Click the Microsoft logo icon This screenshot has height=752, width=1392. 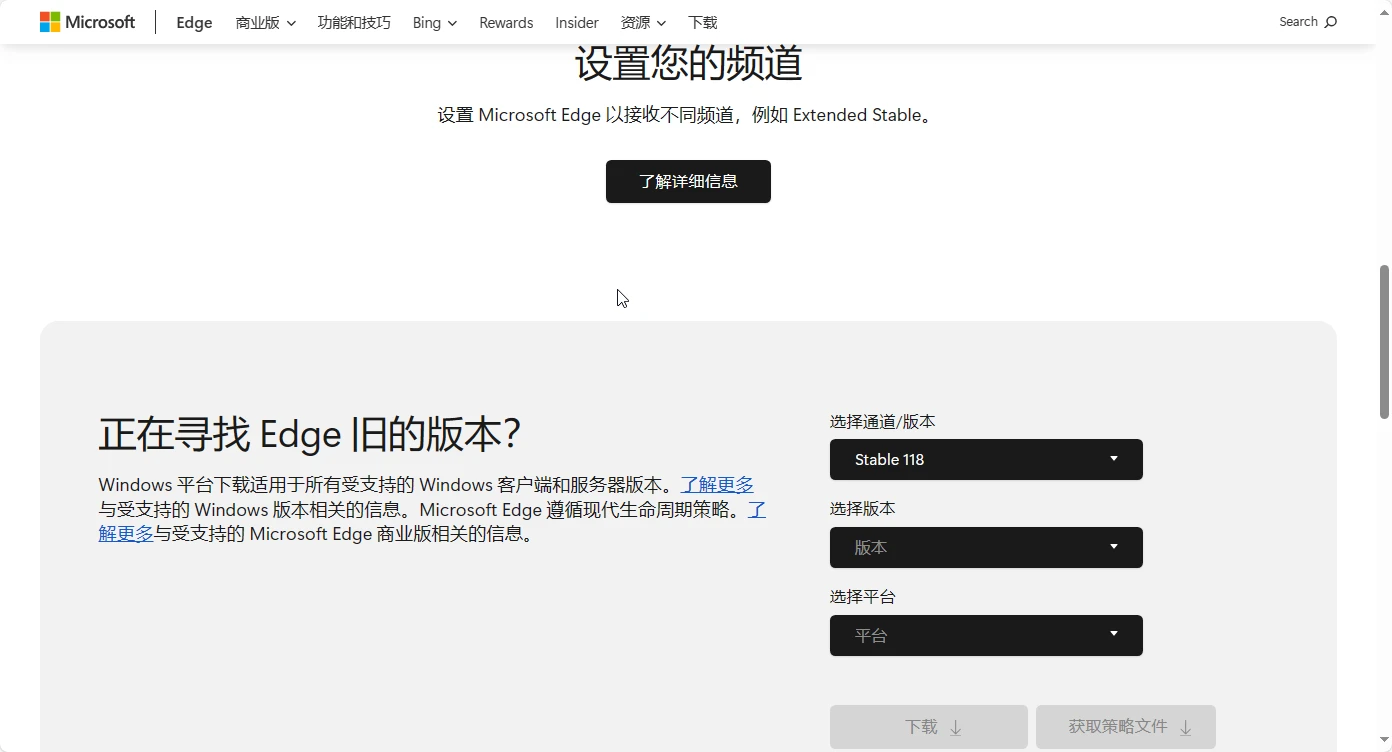(50, 22)
